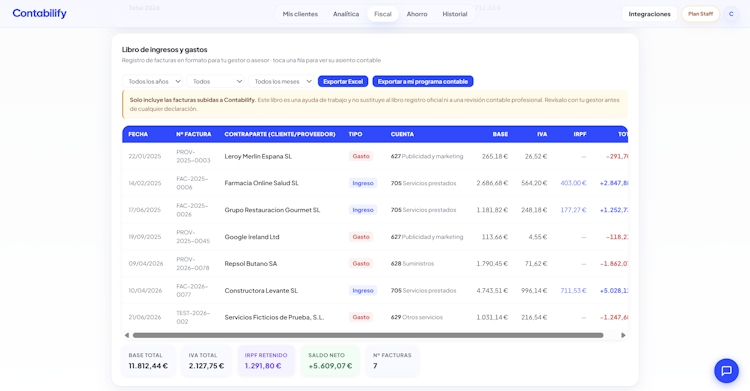Select the Historial tab
This screenshot has width=750, height=391.
pos(454,14)
